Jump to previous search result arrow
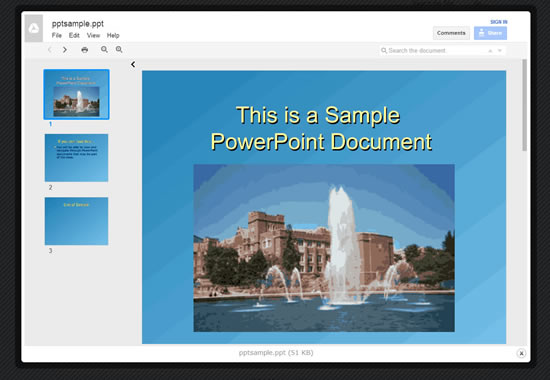Viewport: 550px width, 380px height. 490,51
